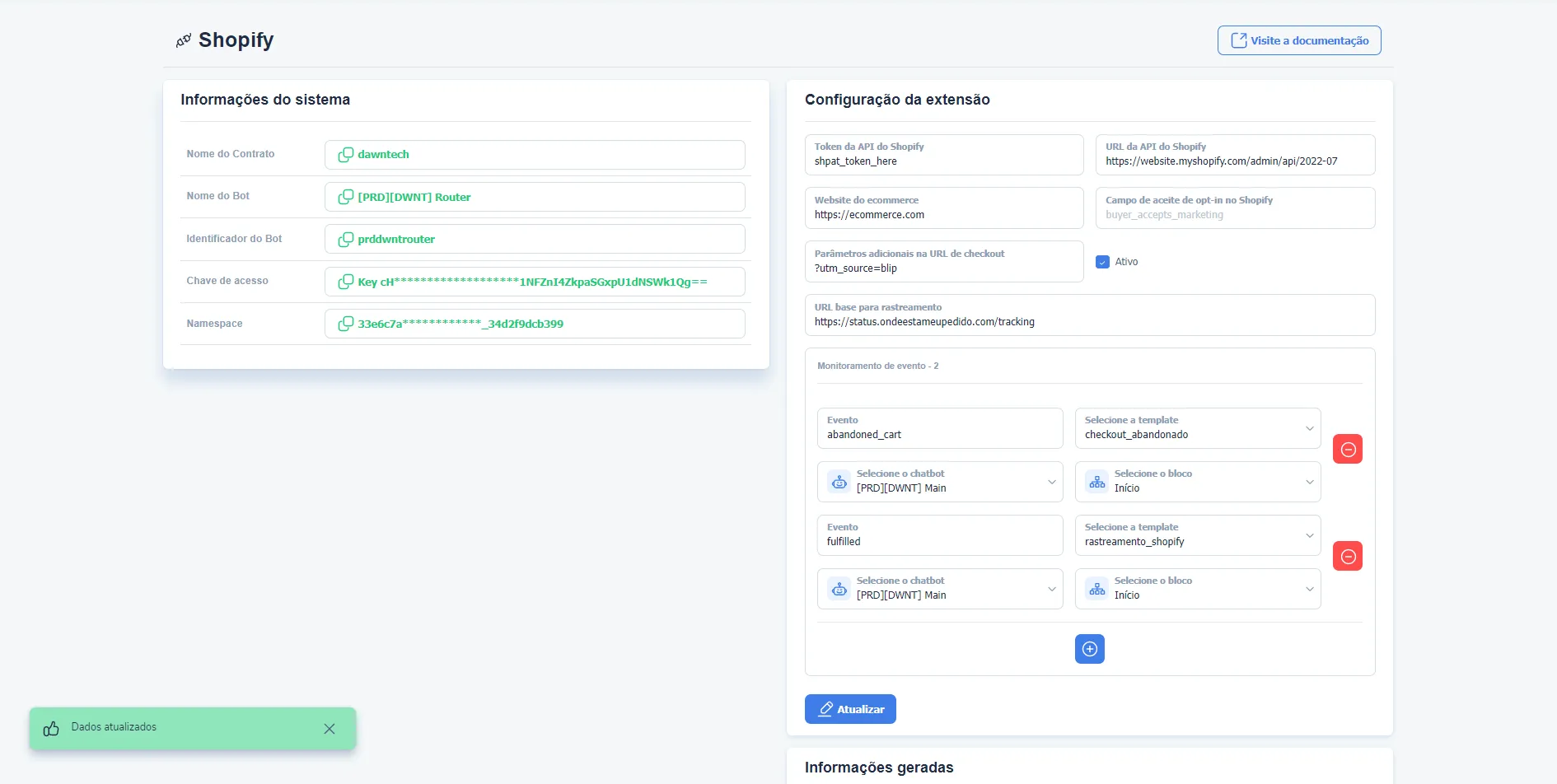This screenshot has width=1557, height=784.
Task: Click the Atualizar button
Action: [x=850, y=709]
